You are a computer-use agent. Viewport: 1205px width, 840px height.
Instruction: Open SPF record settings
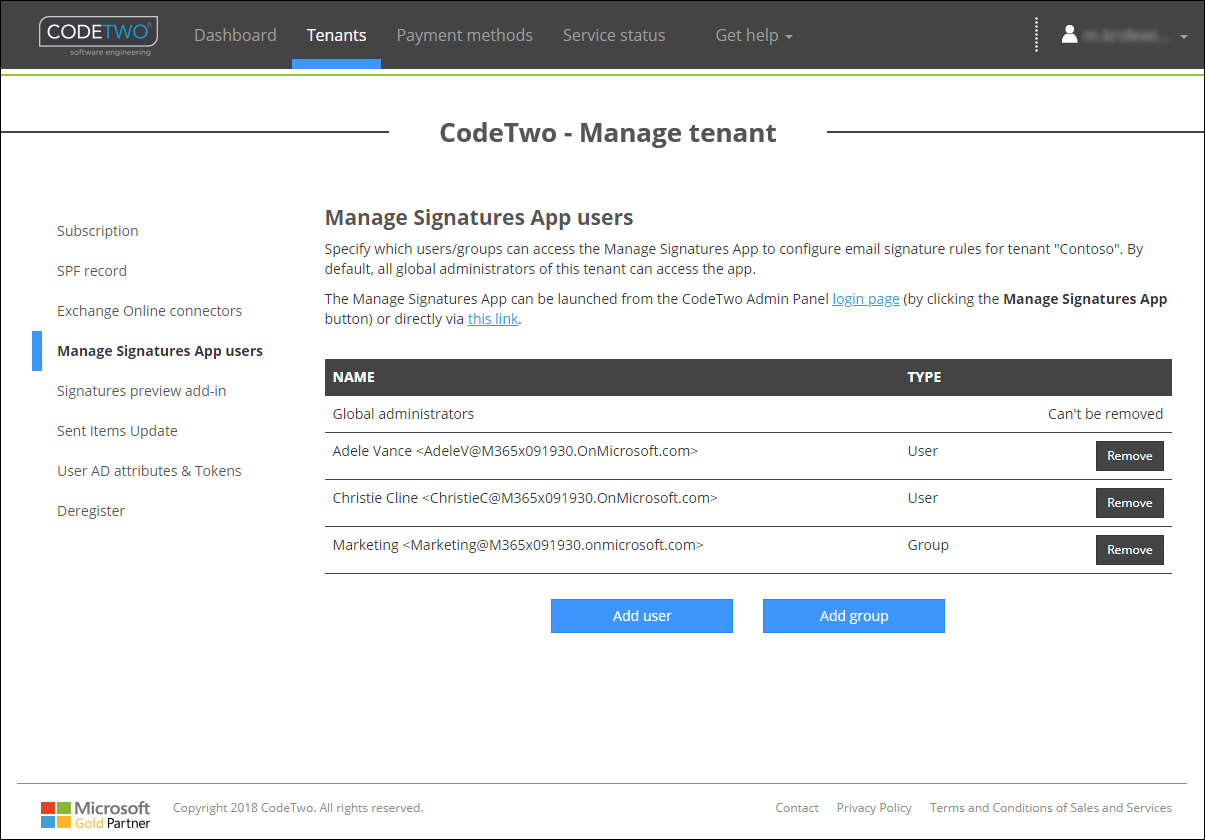92,271
